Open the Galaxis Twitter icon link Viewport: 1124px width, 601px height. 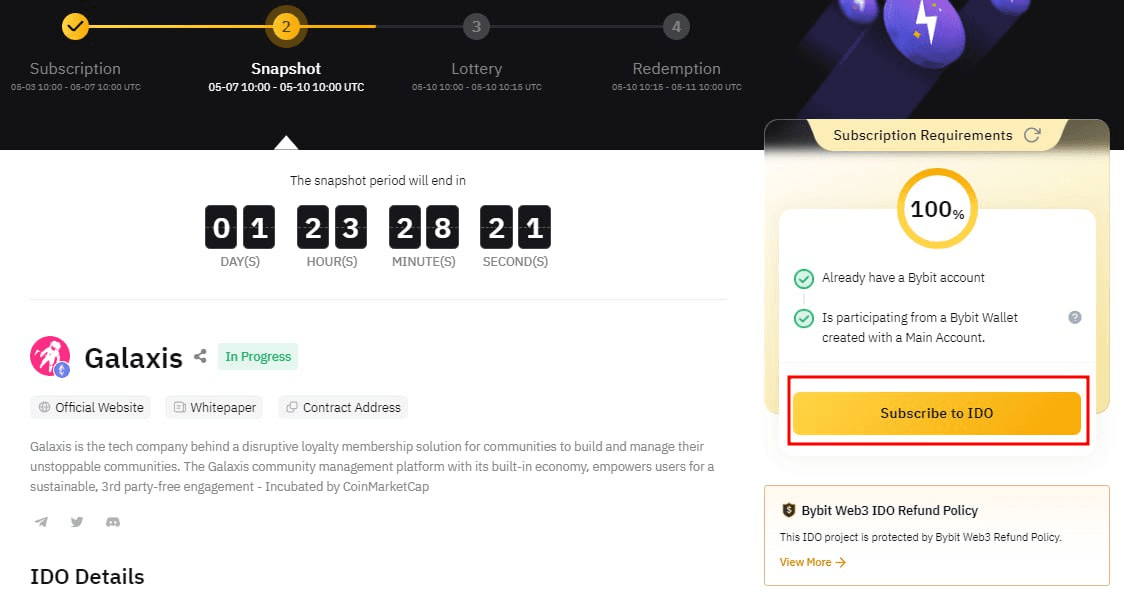[77, 522]
